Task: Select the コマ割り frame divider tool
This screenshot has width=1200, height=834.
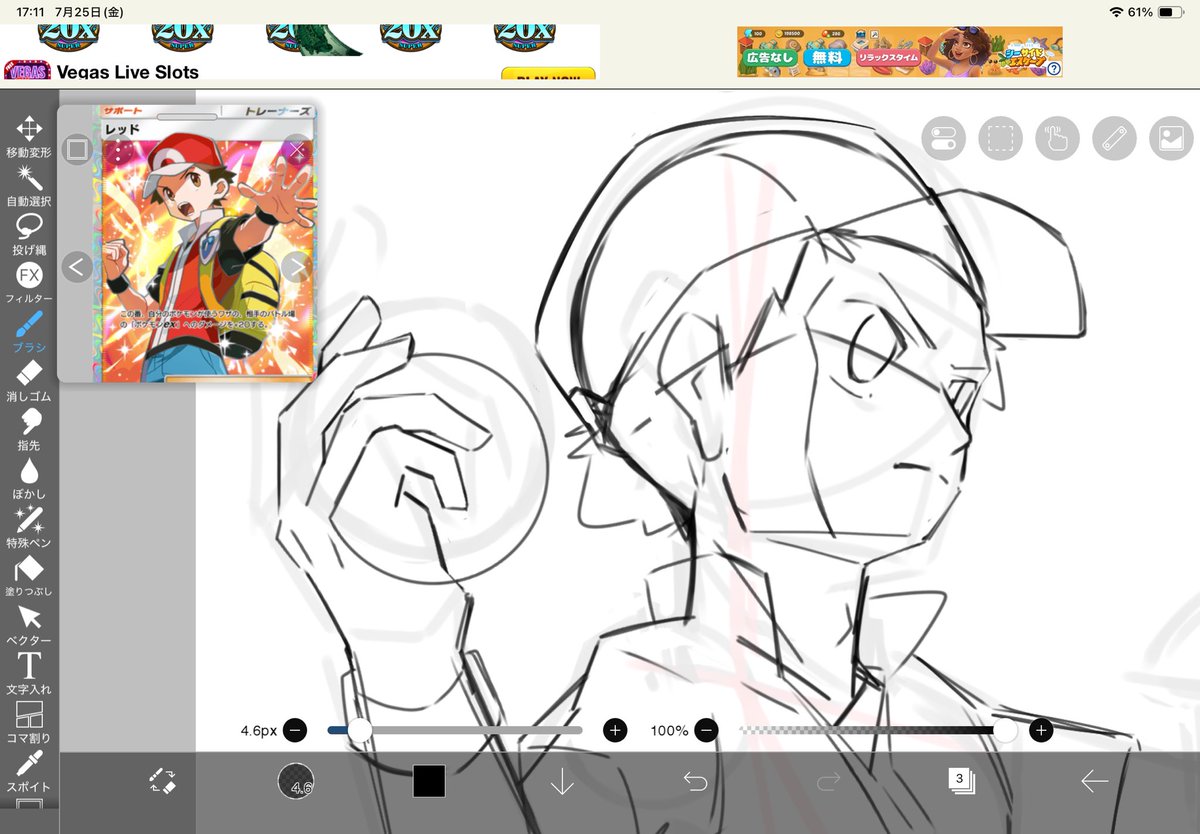Action: [x=29, y=723]
